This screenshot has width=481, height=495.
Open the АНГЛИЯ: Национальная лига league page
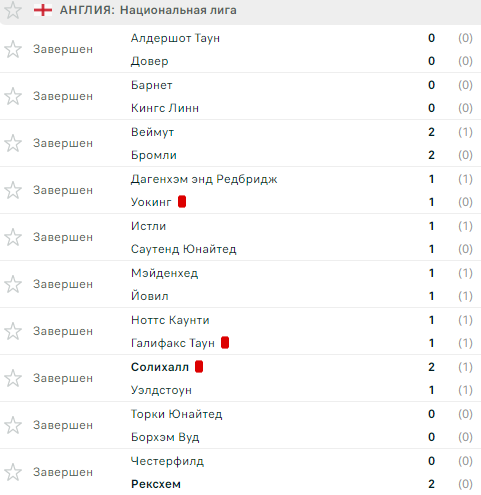(x=148, y=10)
